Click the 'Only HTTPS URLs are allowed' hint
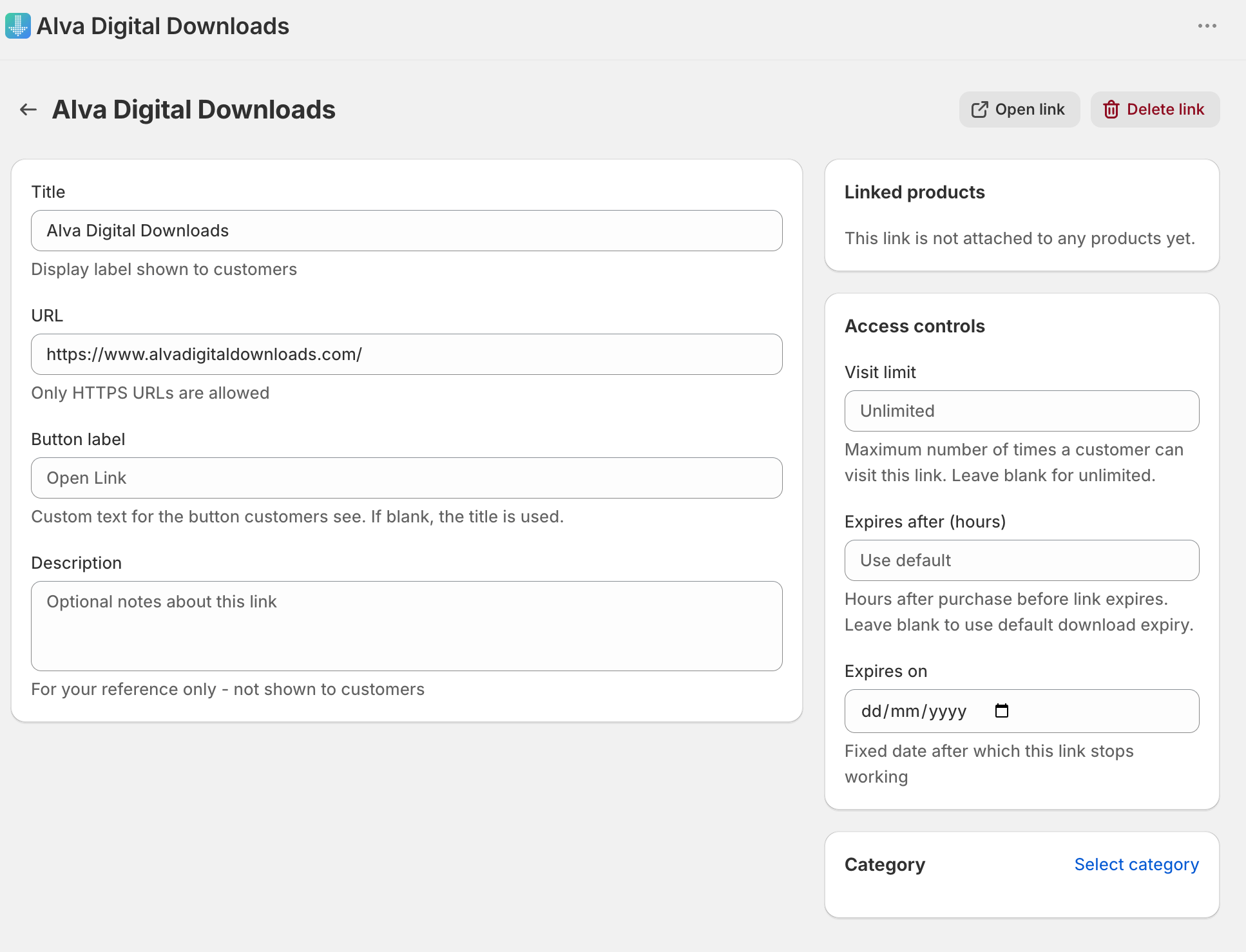This screenshot has width=1246, height=952. point(150,393)
